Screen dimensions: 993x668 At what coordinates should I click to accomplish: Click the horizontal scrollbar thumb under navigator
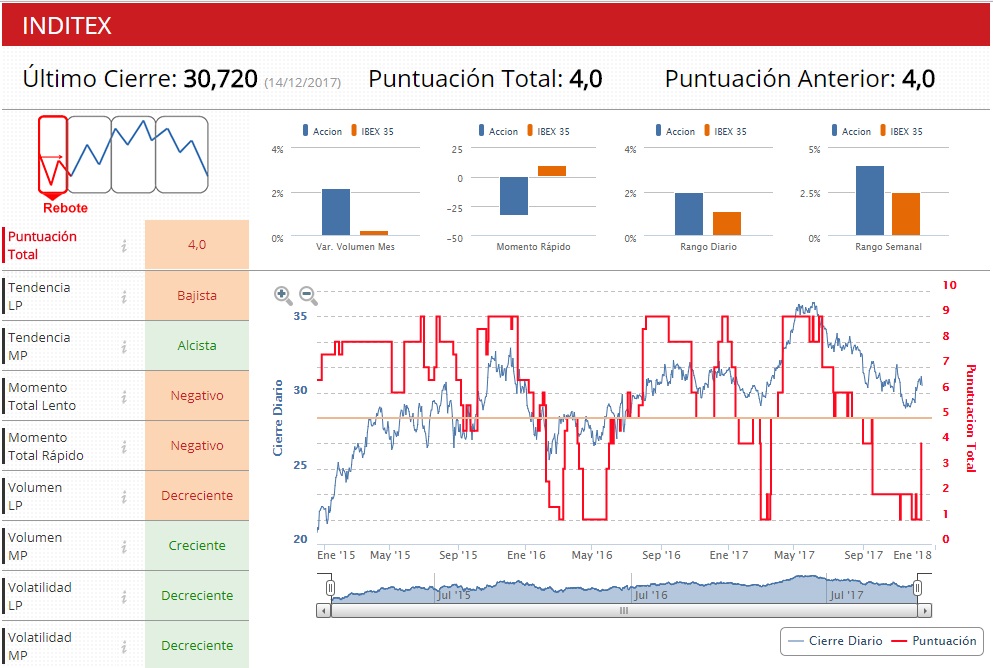(624, 611)
